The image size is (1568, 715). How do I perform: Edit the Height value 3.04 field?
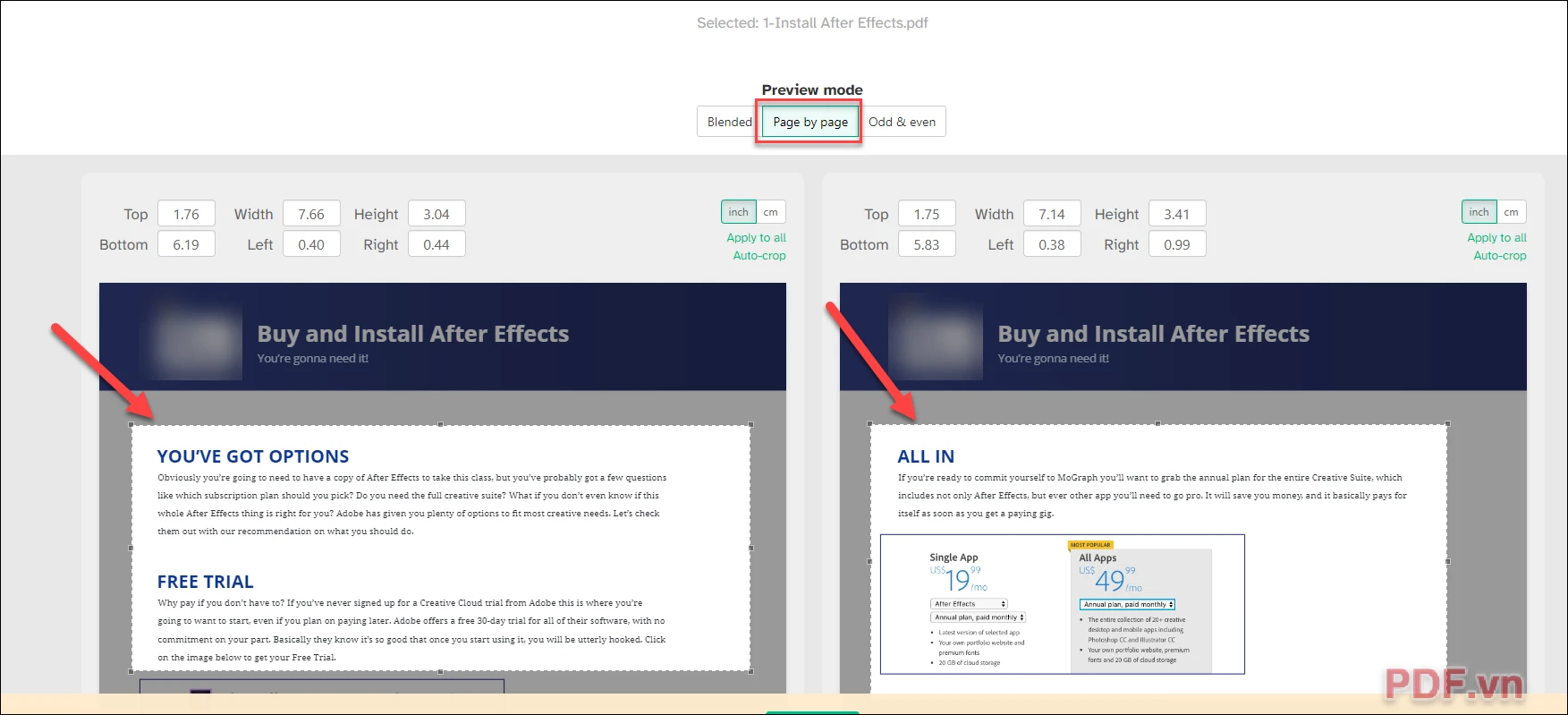click(x=436, y=214)
